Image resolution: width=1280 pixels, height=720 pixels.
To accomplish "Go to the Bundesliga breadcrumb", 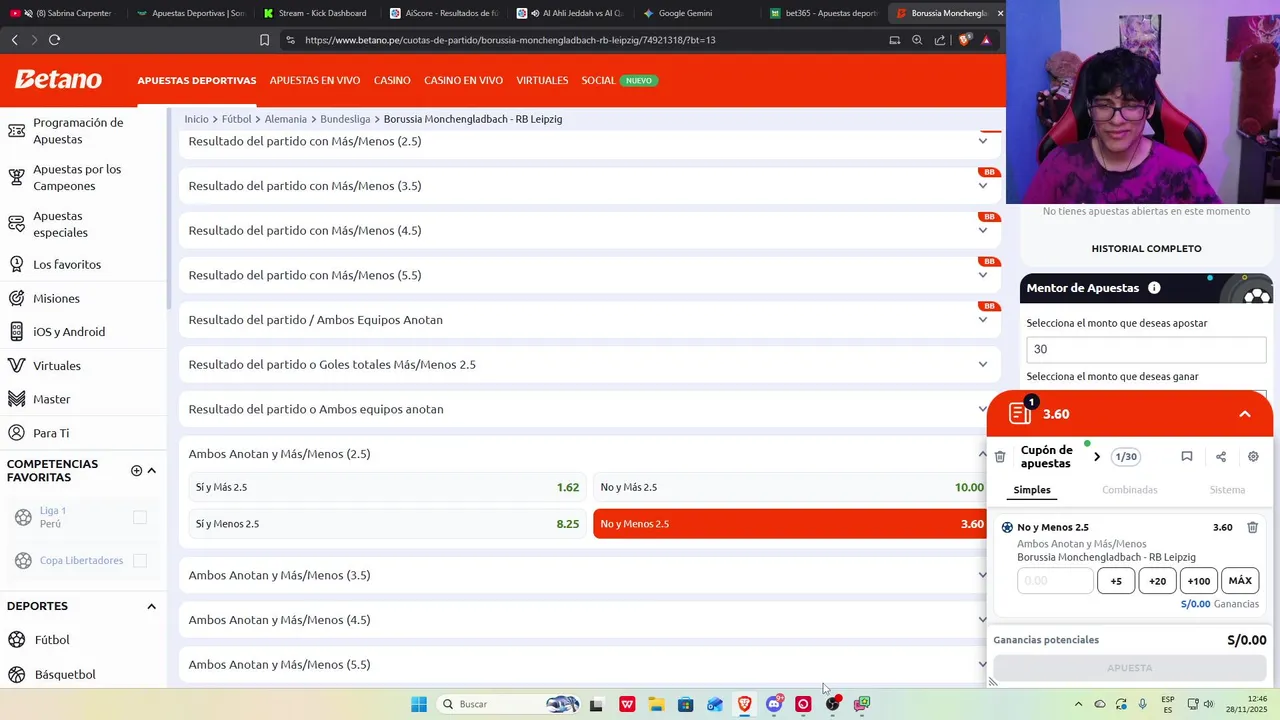I will point(345,119).
